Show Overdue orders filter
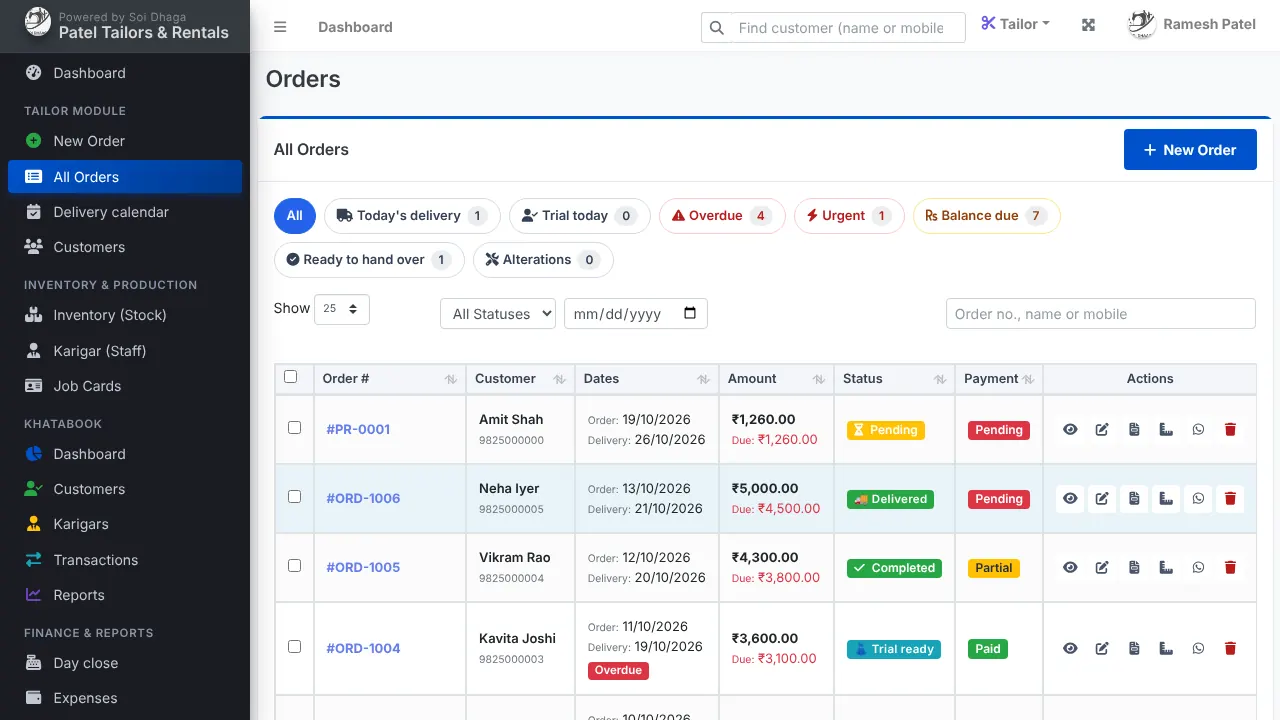This screenshot has width=1280, height=720. 722,216
